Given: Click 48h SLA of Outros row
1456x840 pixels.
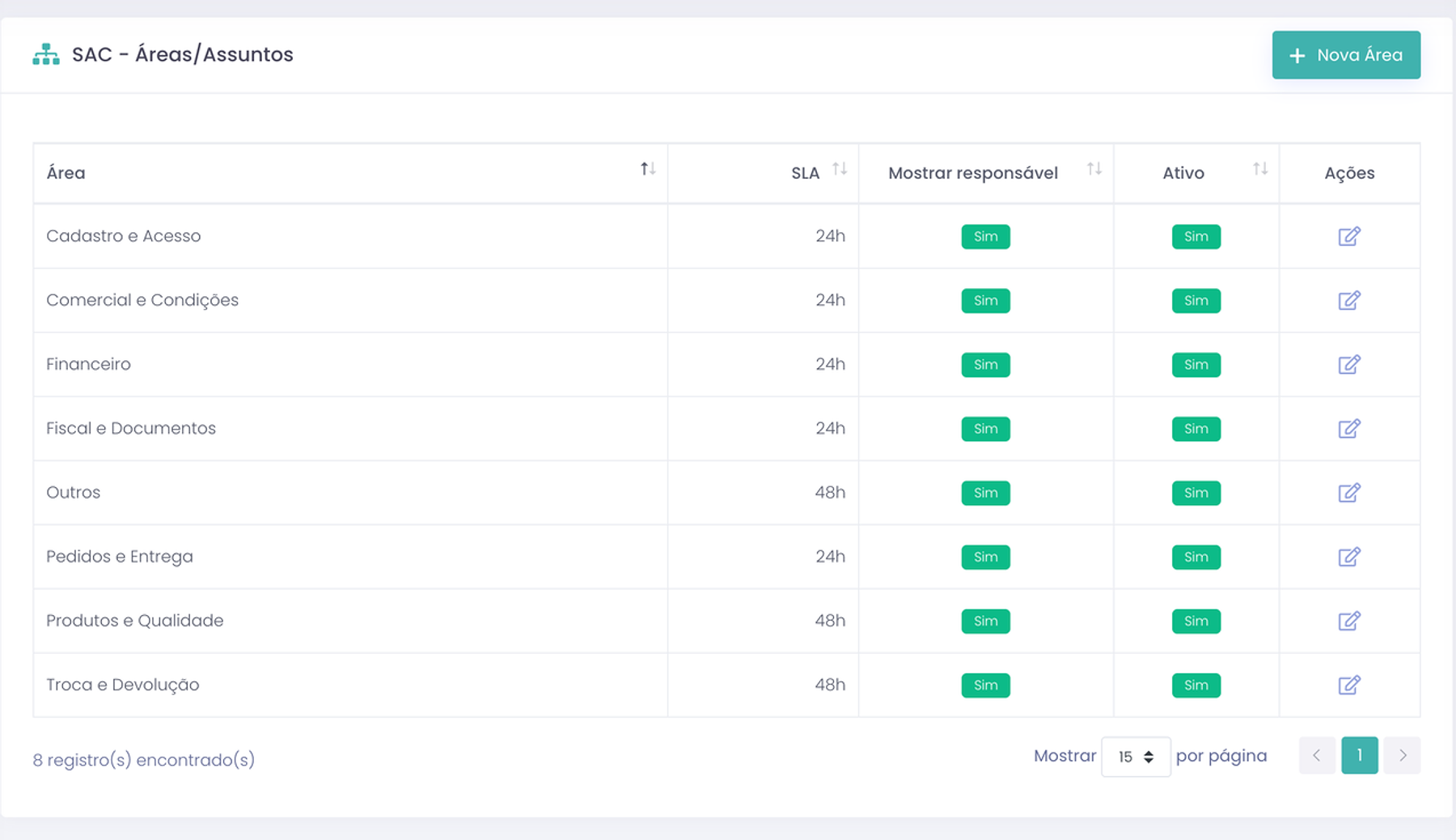Looking at the screenshot, I should click(x=830, y=492).
